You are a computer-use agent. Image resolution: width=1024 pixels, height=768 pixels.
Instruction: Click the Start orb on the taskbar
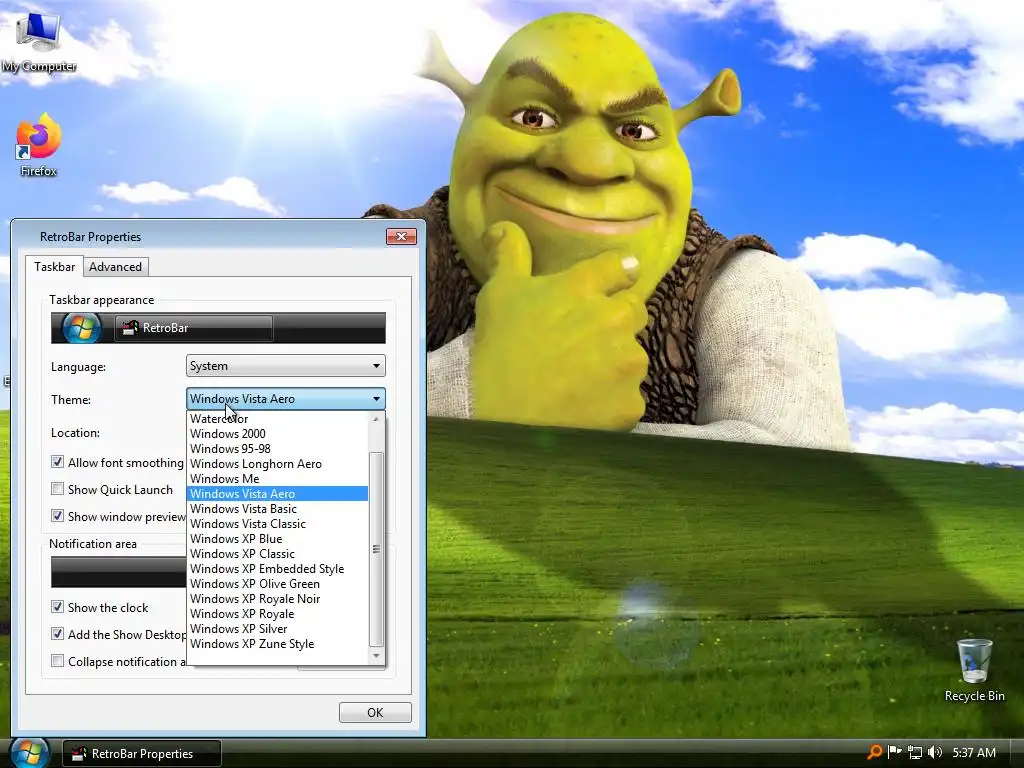pyautogui.click(x=29, y=753)
